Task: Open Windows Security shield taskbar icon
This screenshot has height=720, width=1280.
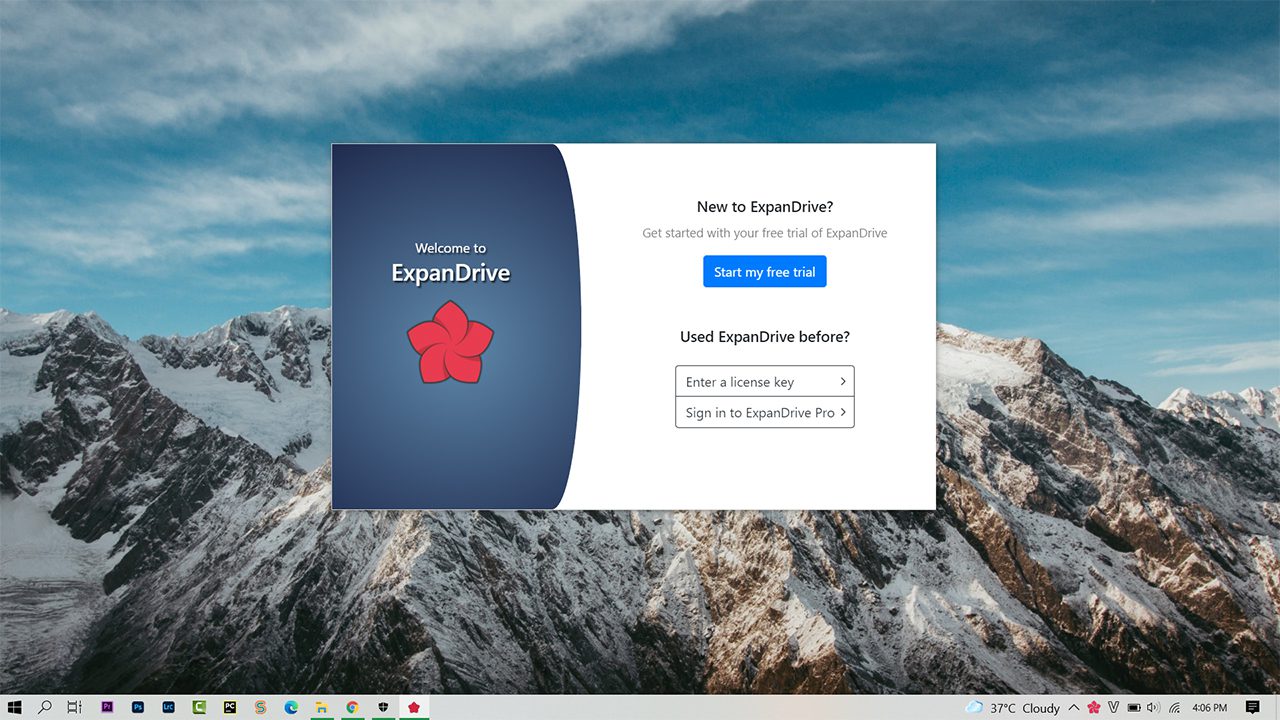Action: (x=383, y=707)
